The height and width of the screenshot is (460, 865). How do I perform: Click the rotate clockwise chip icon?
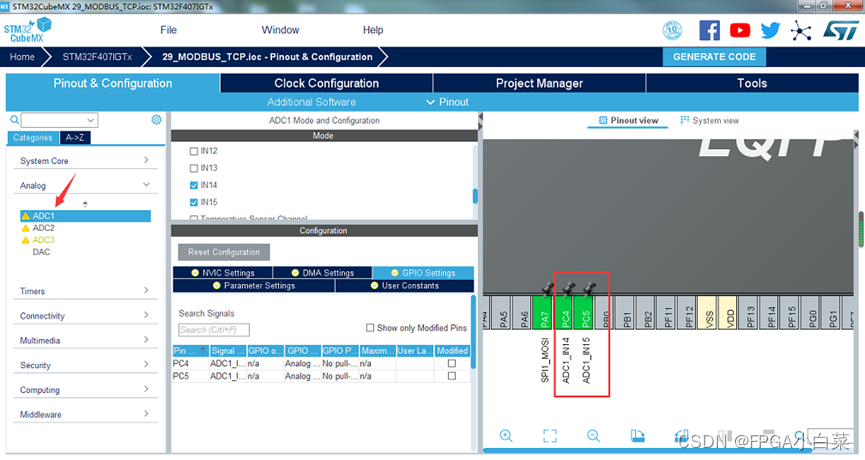point(638,436)
